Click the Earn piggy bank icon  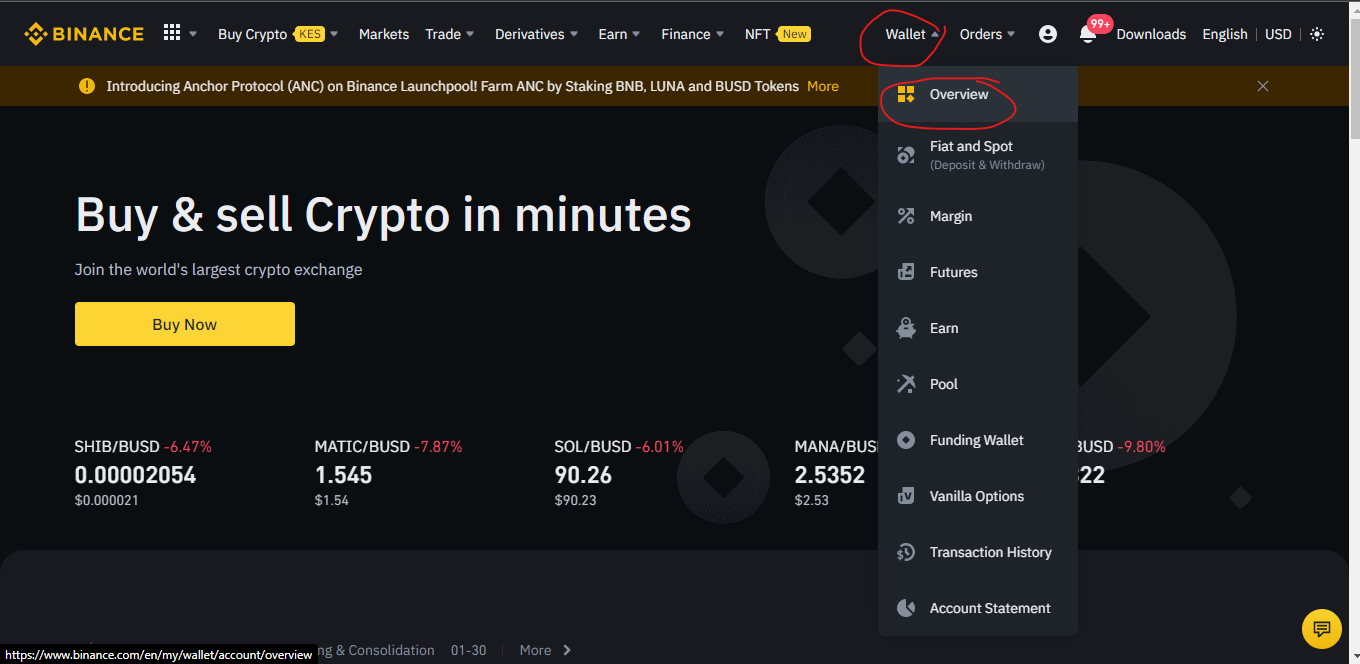coord(906,328)
